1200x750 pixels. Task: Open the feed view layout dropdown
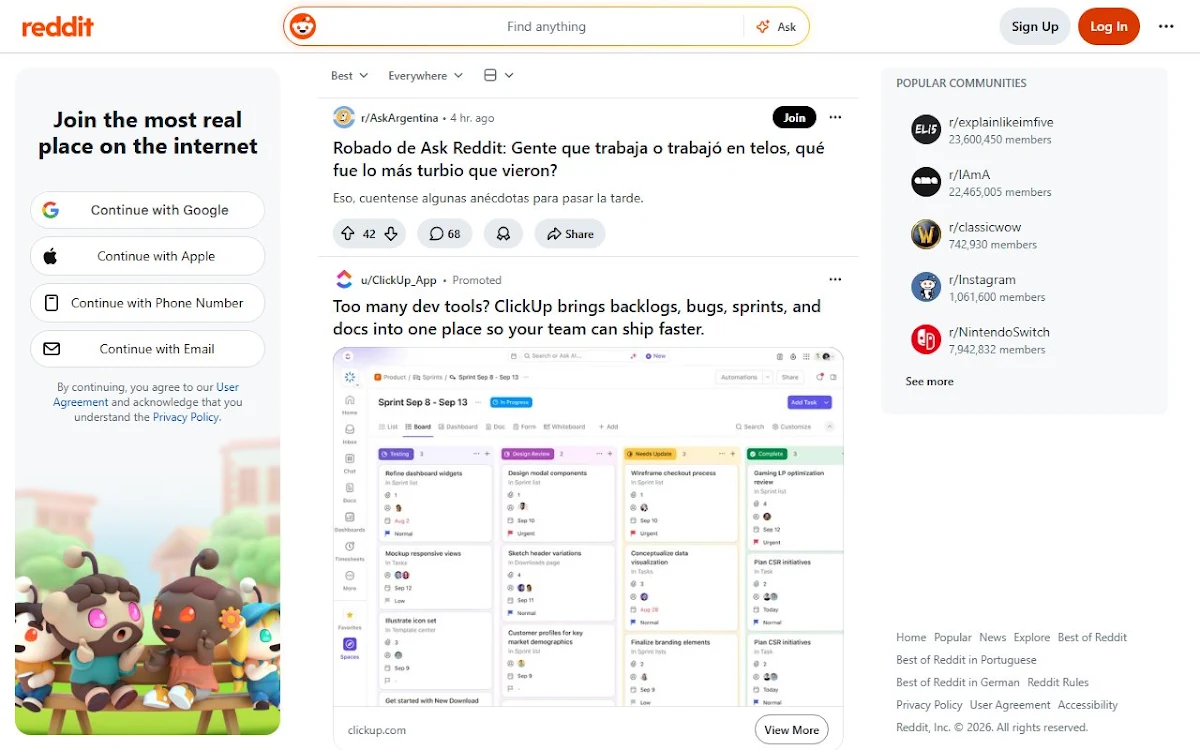pyautogui.click(x=498, y=75)
